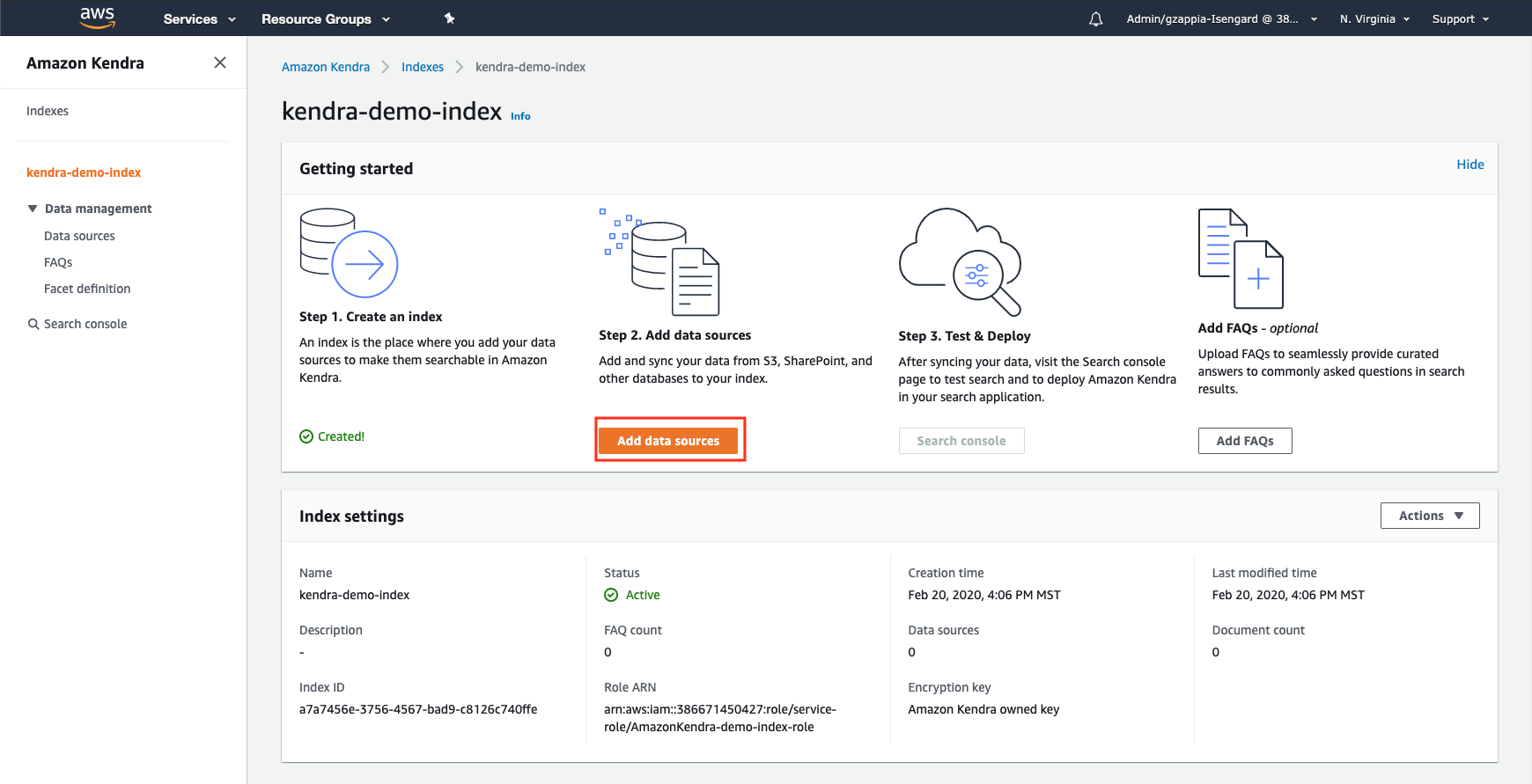1532x784 pixels.
Task: Click the Indexes breadcrumb link
Action: coord(423,67)
